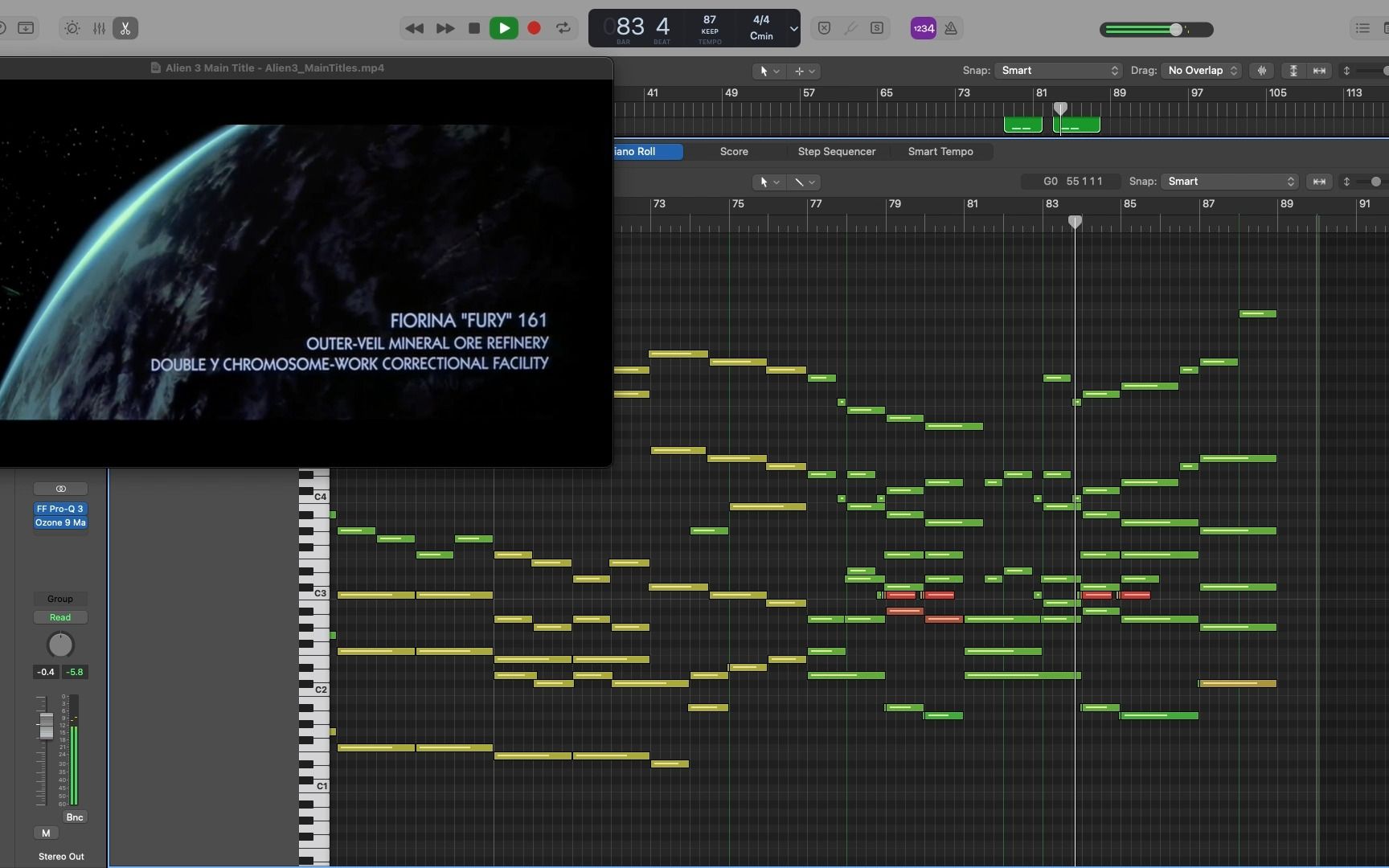This screenshot has height=868, width=1389.
Task: Stop playback with the Stop button
Action: pos(474,28)
